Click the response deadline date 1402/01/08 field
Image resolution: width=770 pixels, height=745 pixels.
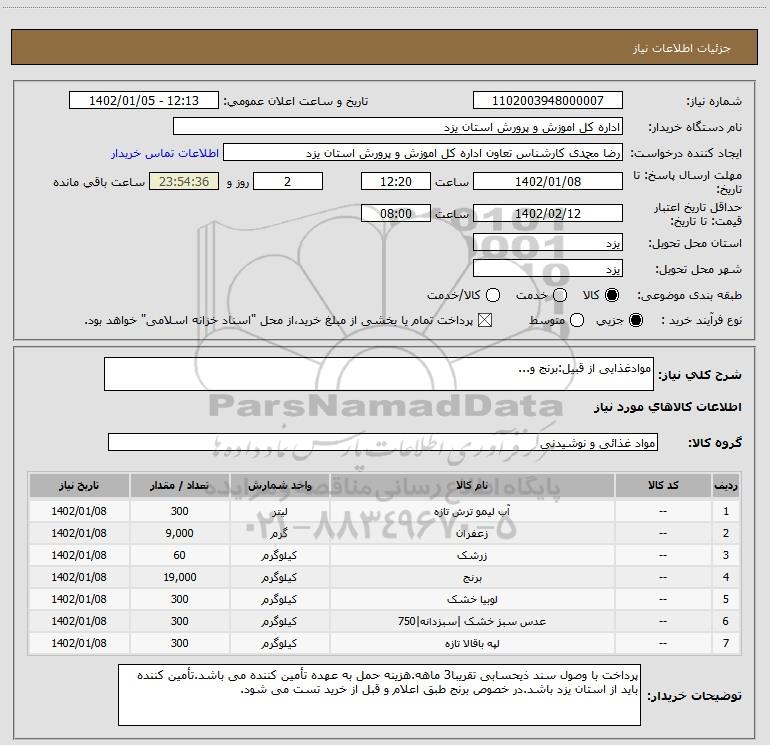coord(548,181)
